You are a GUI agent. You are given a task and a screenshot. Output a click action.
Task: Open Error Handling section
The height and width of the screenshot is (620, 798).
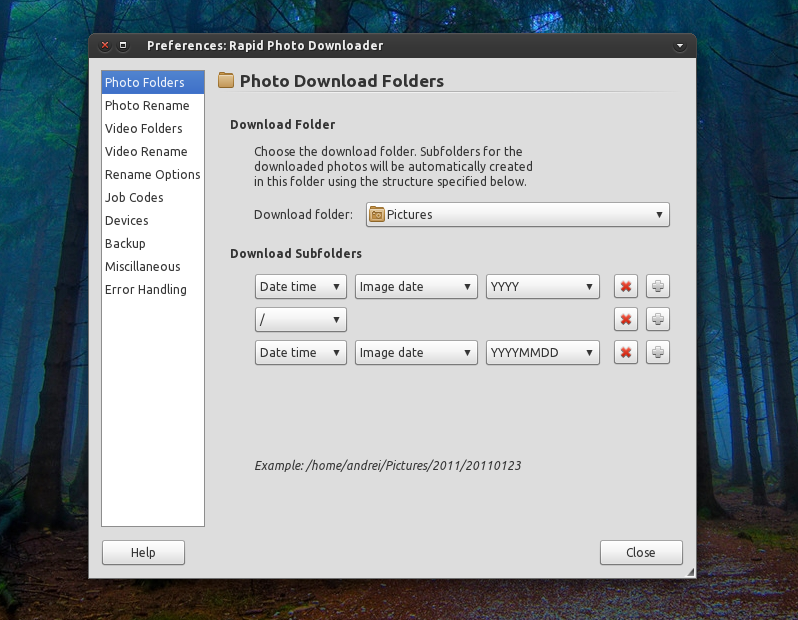tap(153, 290)
